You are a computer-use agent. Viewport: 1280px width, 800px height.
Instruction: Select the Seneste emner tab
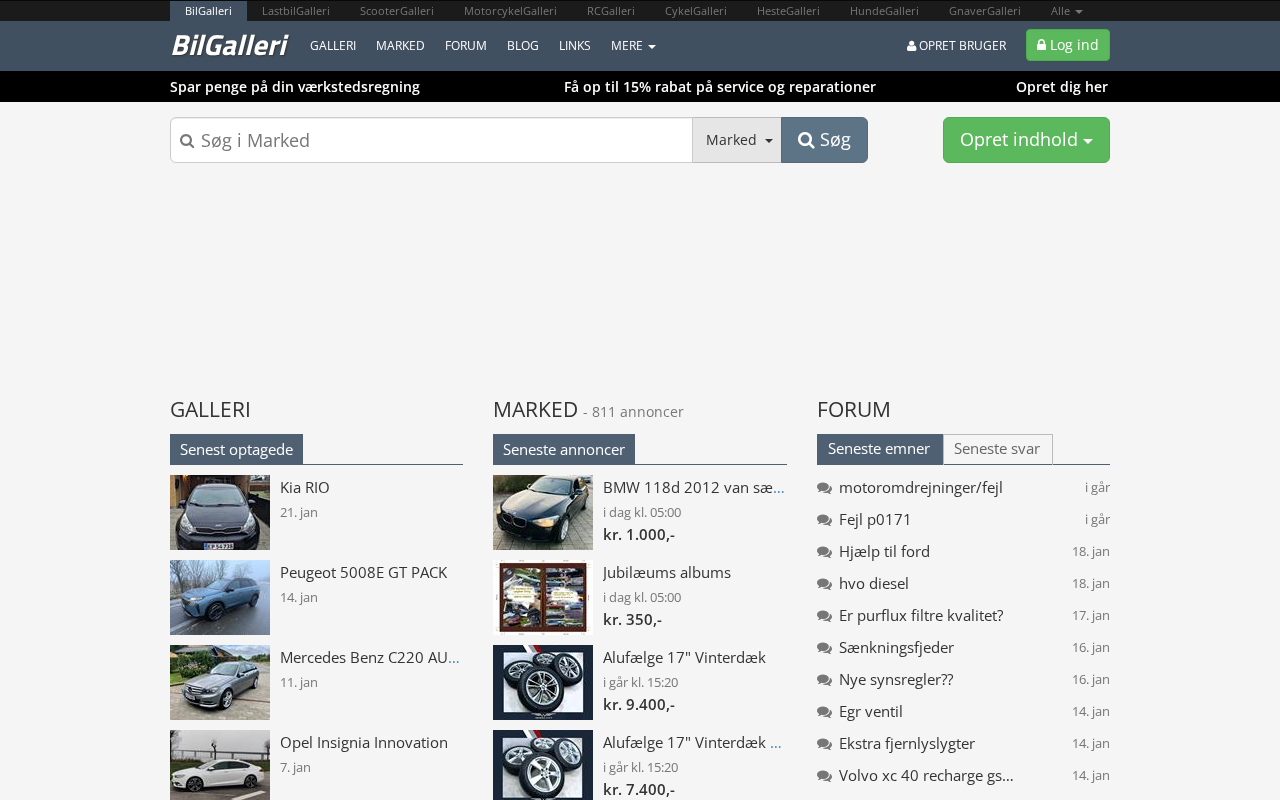coord(879,449)
